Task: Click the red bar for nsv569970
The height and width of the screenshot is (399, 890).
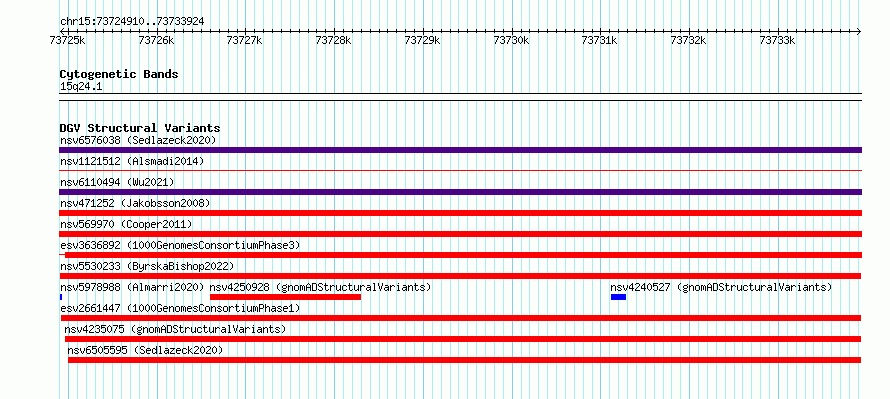Action: 460,234
